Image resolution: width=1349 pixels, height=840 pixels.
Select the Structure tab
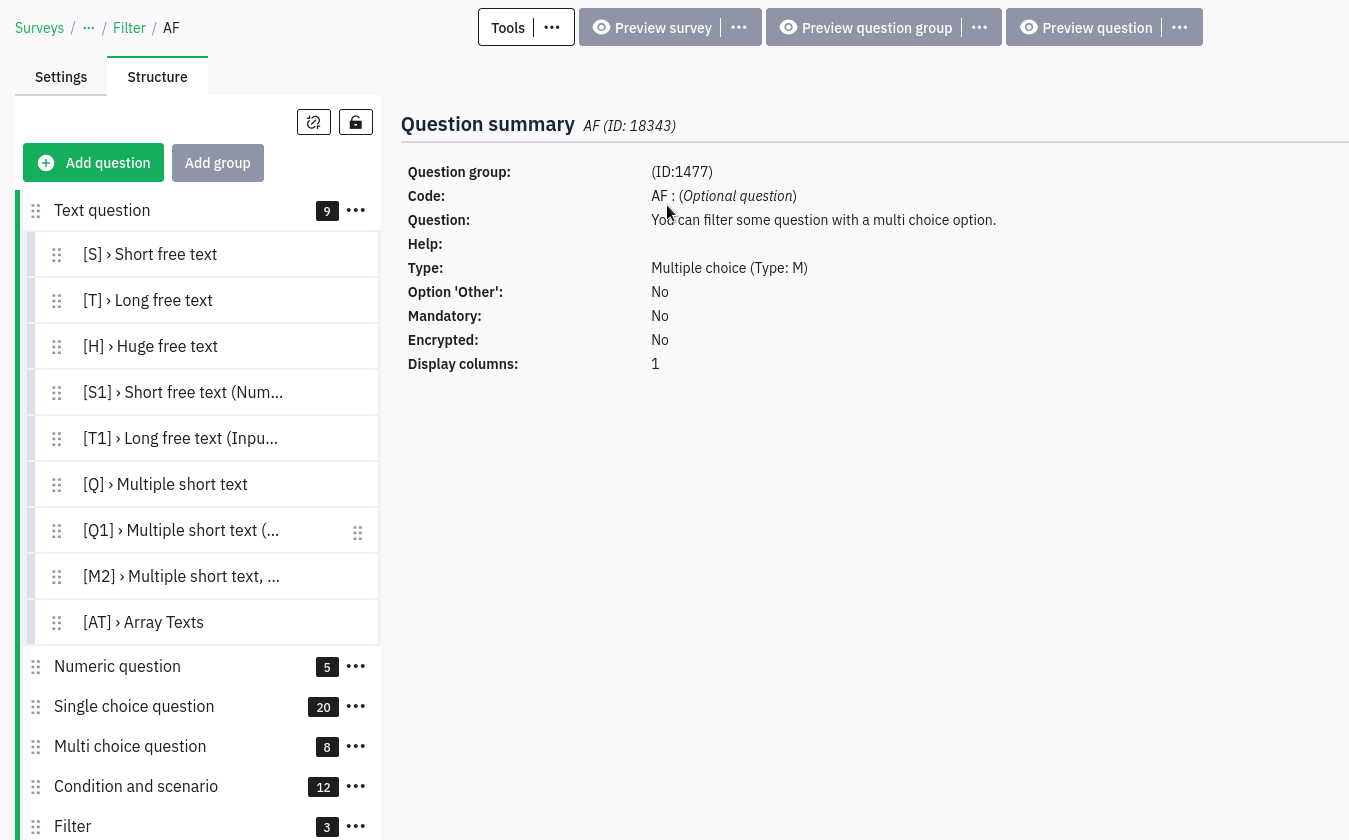click(x=157, y=77)
